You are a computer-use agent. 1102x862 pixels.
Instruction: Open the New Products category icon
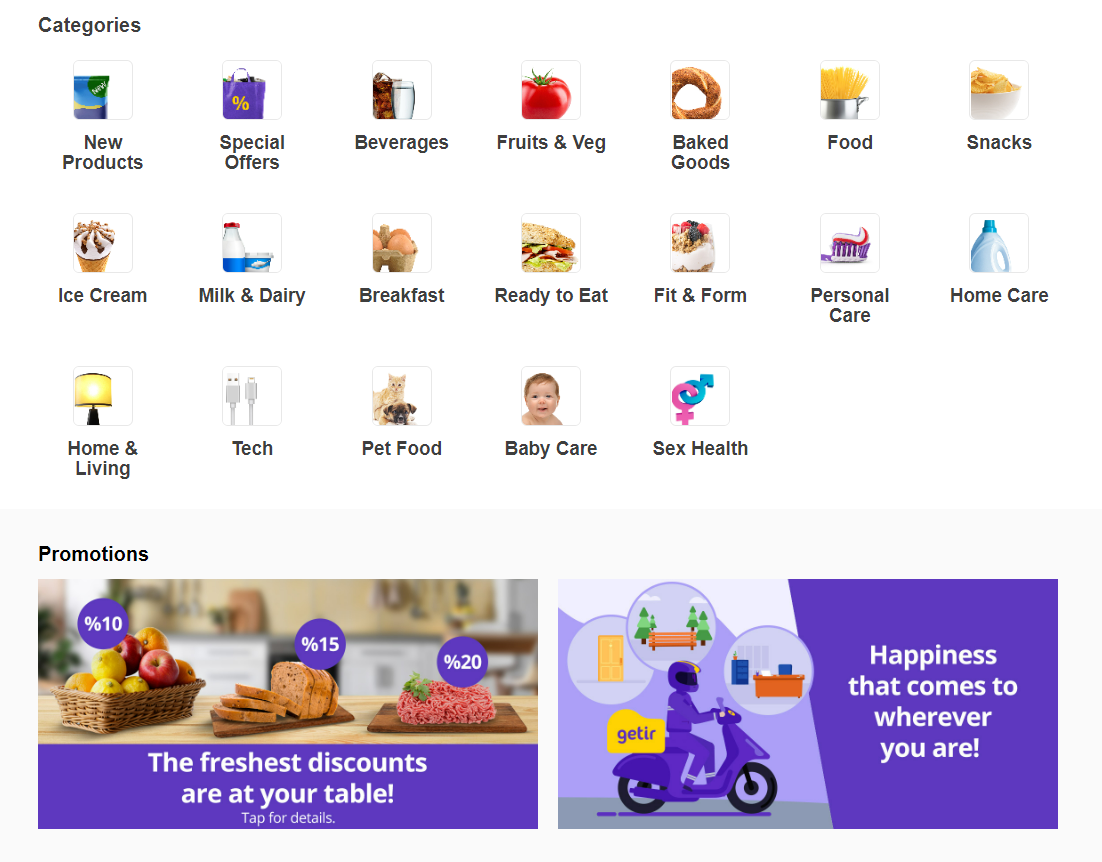click(103, 90)
